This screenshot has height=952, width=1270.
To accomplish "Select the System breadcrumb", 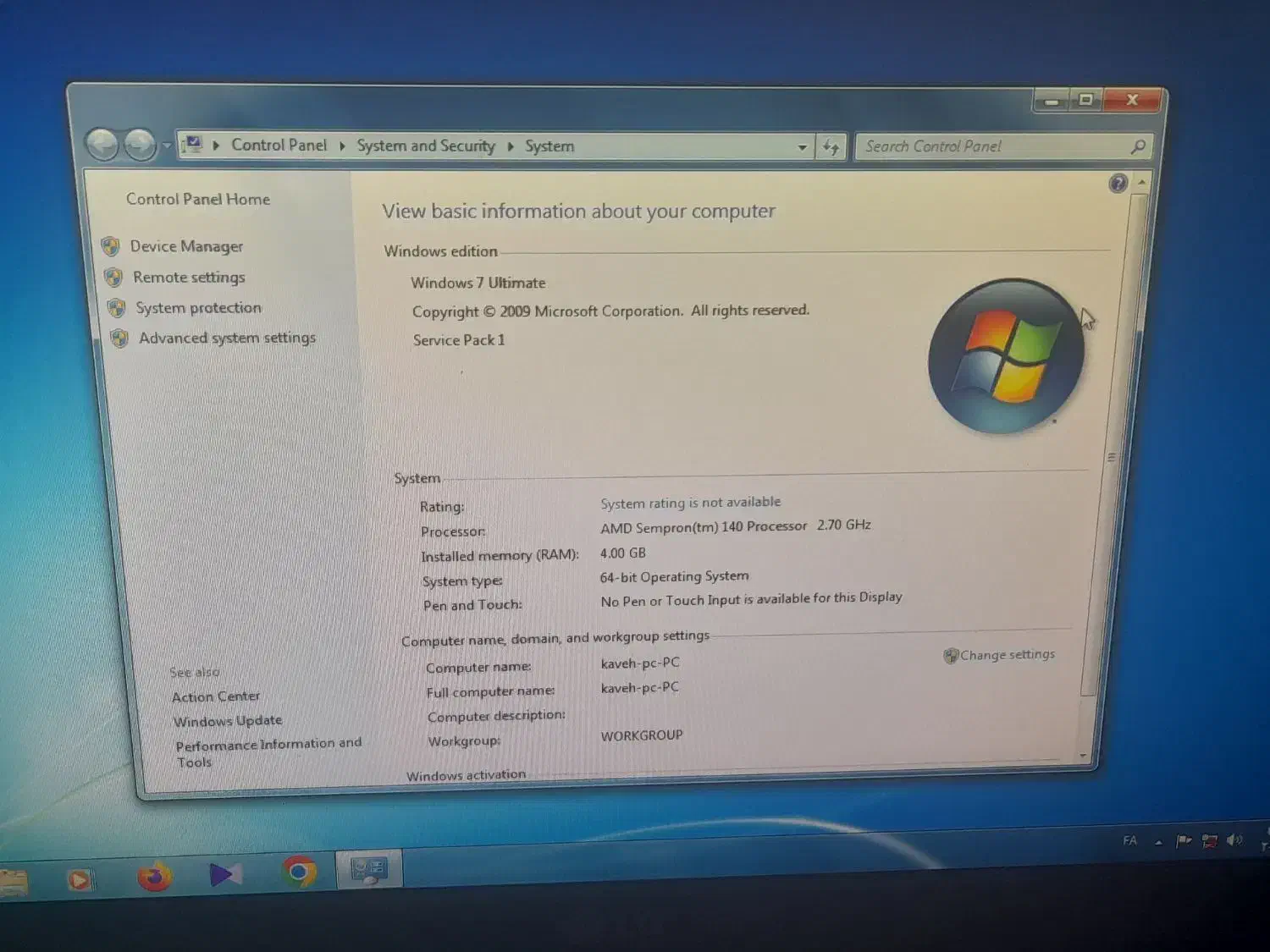I will click(x=549, y=146).
